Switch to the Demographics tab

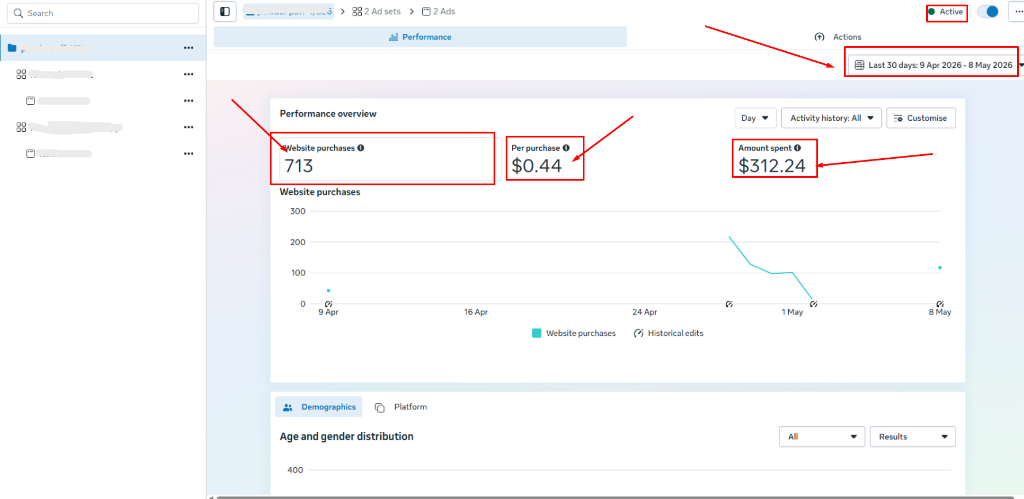[319, 407]
